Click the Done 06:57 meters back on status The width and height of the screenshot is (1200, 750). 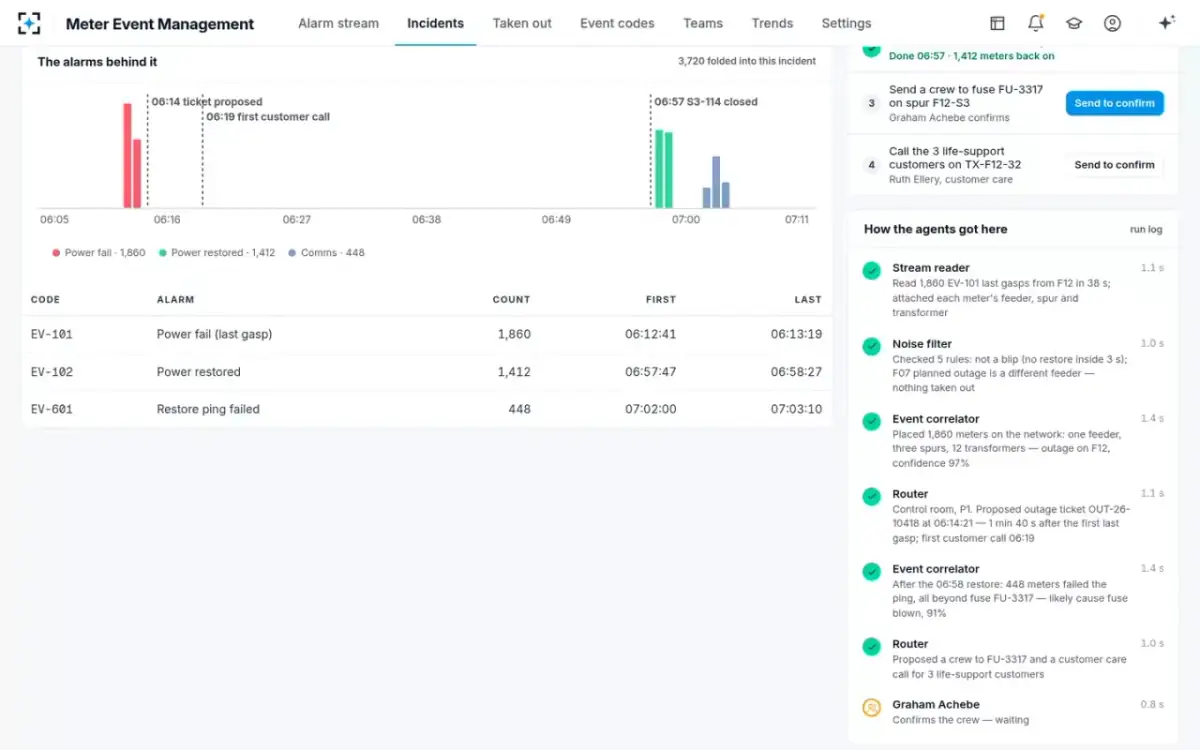[x=971, y=56]
